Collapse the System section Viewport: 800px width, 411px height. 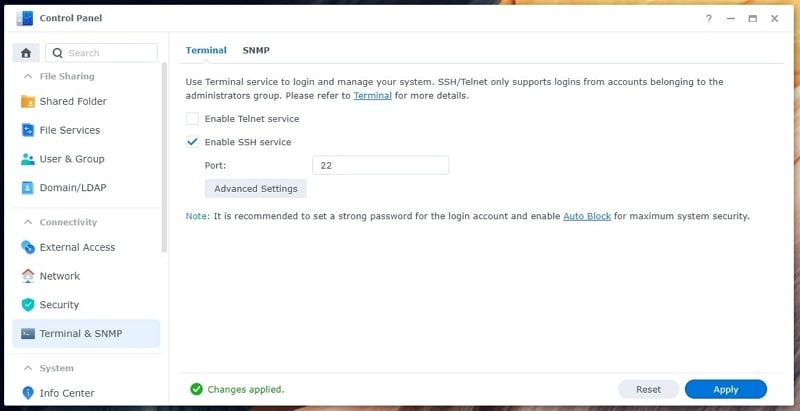point(29,368)
